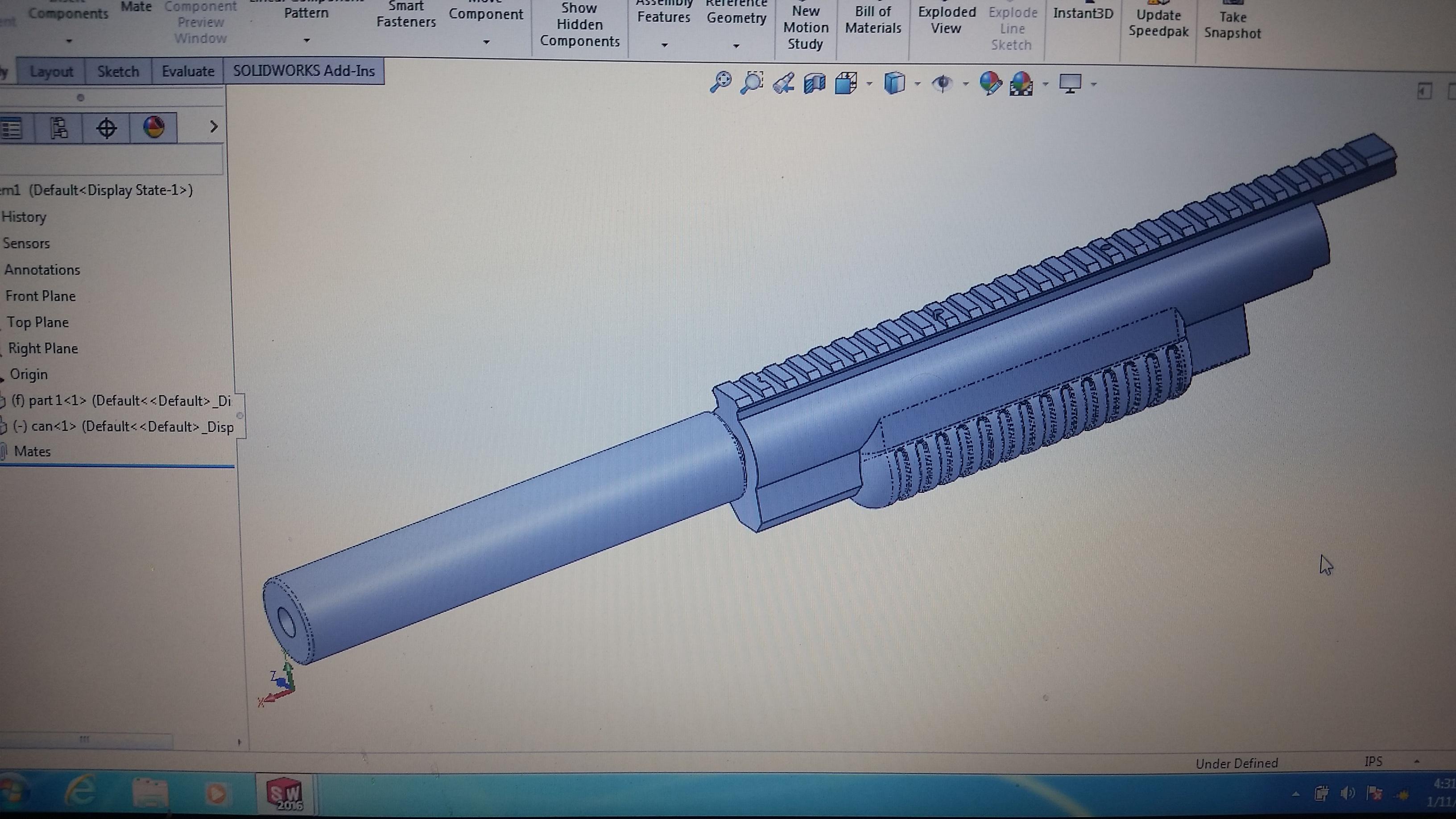Expand the Display Style dropdown arrow
1456x819 pixels.
click(917, 84)
